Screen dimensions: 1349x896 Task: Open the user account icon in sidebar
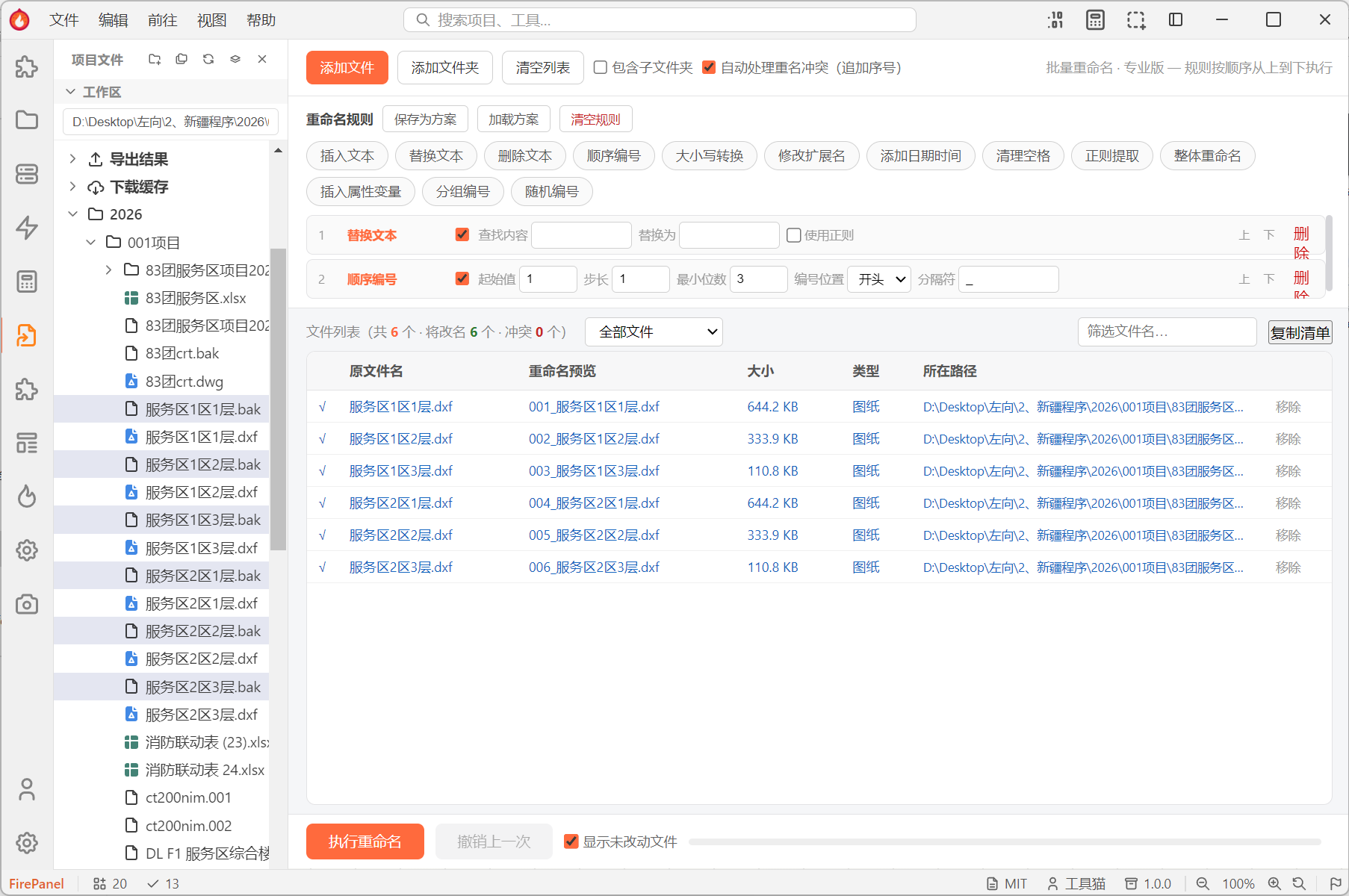(27, 789)
